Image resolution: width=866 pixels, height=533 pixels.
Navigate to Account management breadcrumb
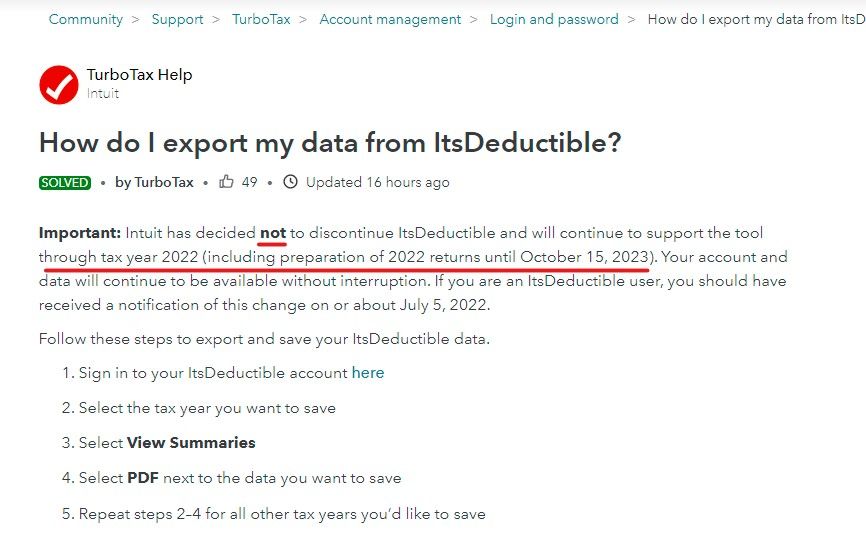[x=390, y=19]
